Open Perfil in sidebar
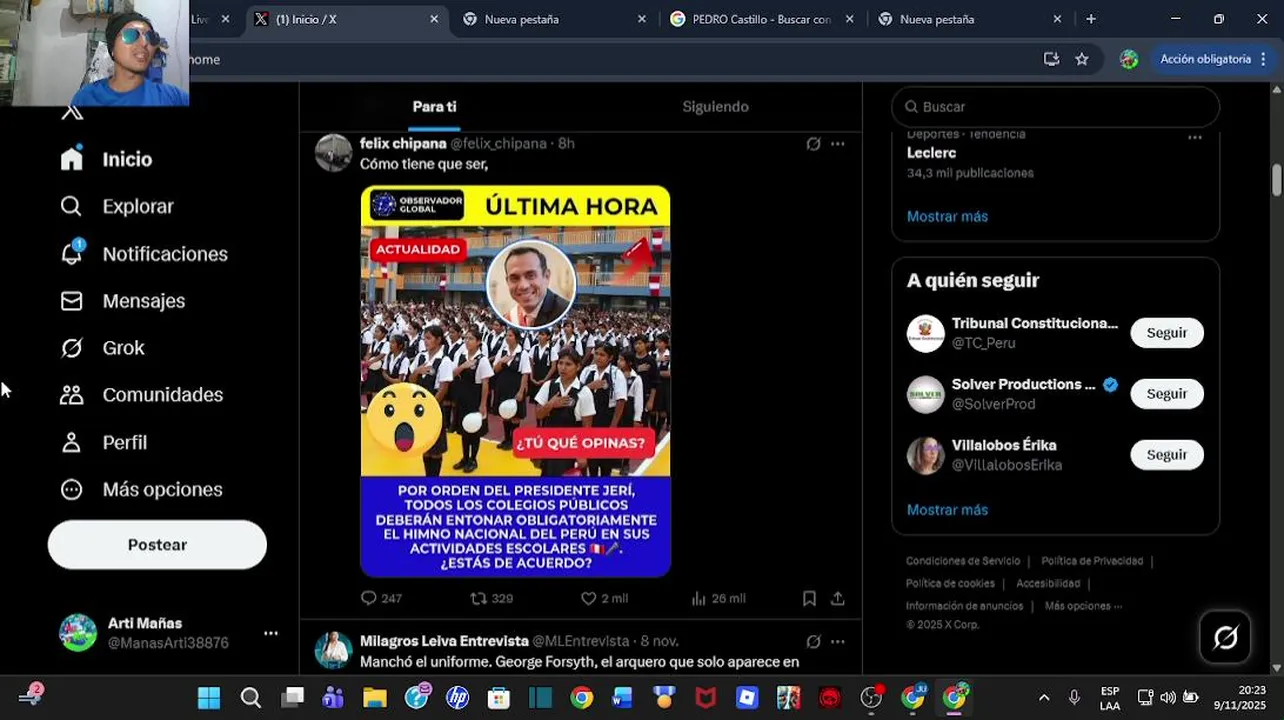1284x720 pixels. 103,442
